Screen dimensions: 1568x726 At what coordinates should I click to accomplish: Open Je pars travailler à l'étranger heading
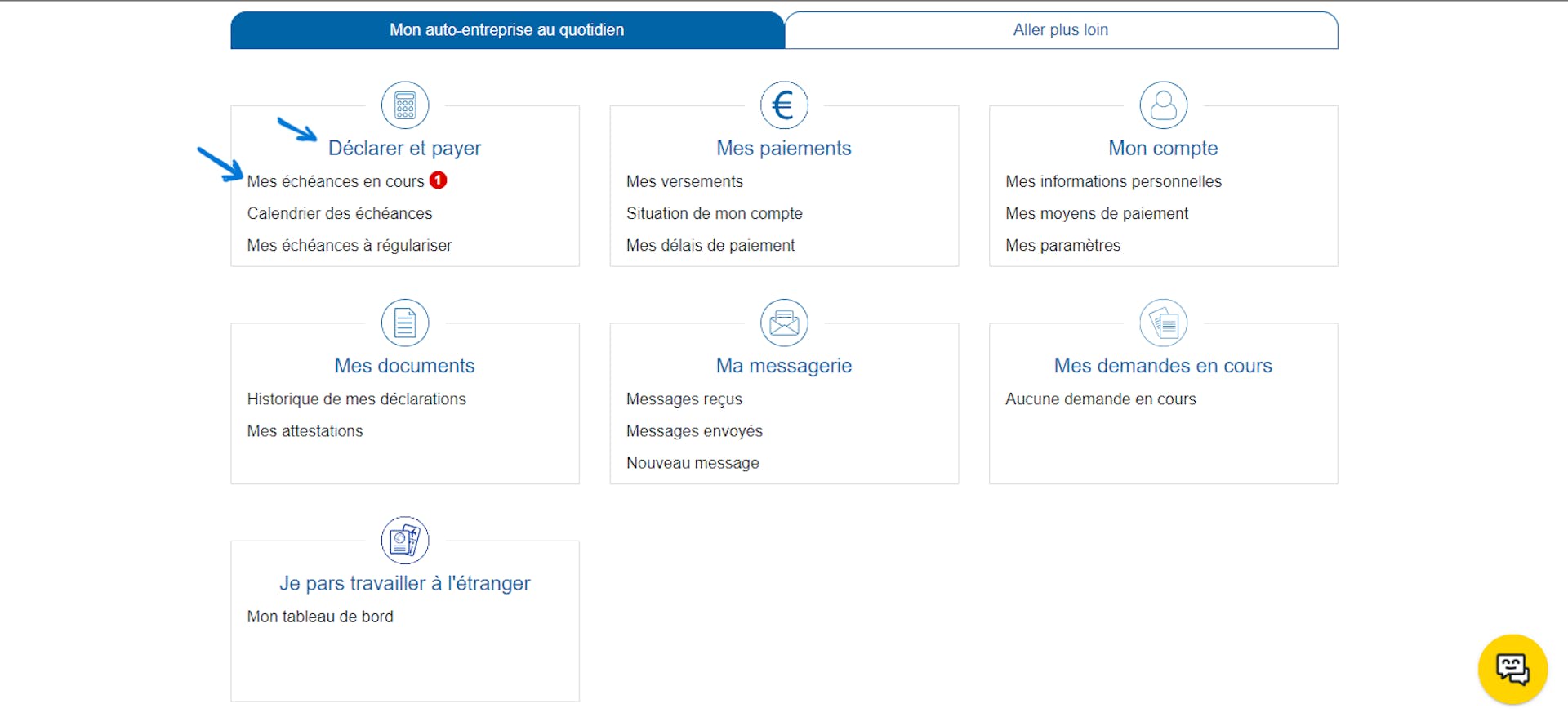point(404,583)
